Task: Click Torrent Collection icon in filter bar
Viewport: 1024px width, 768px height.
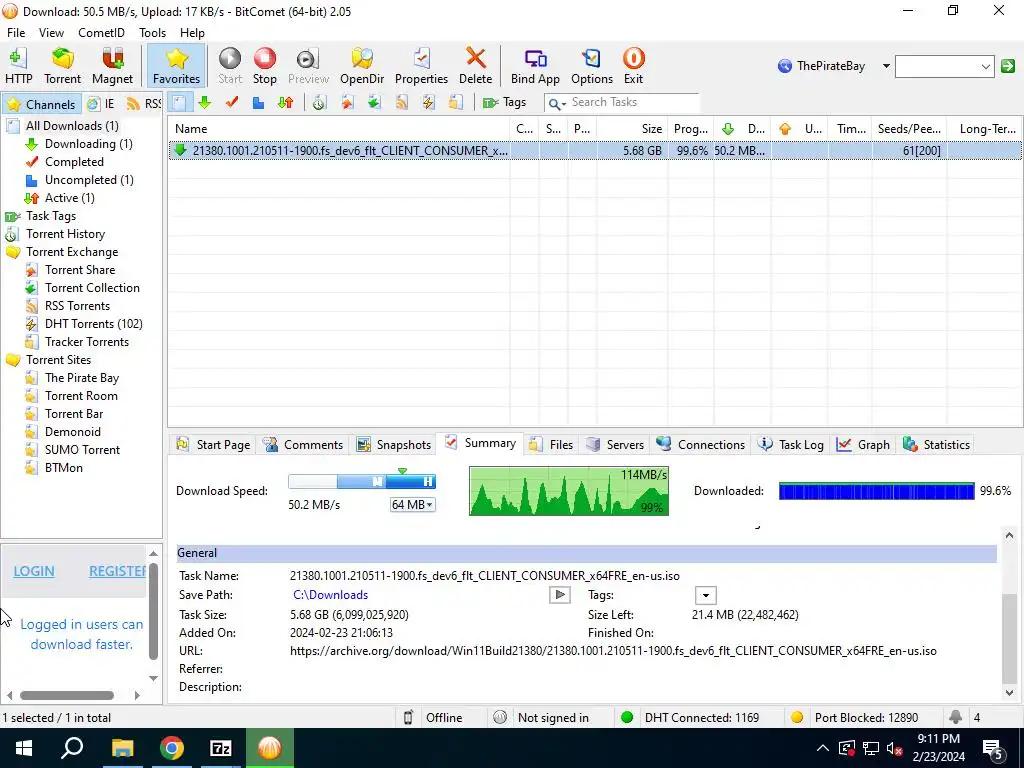Action: (374, 103)
